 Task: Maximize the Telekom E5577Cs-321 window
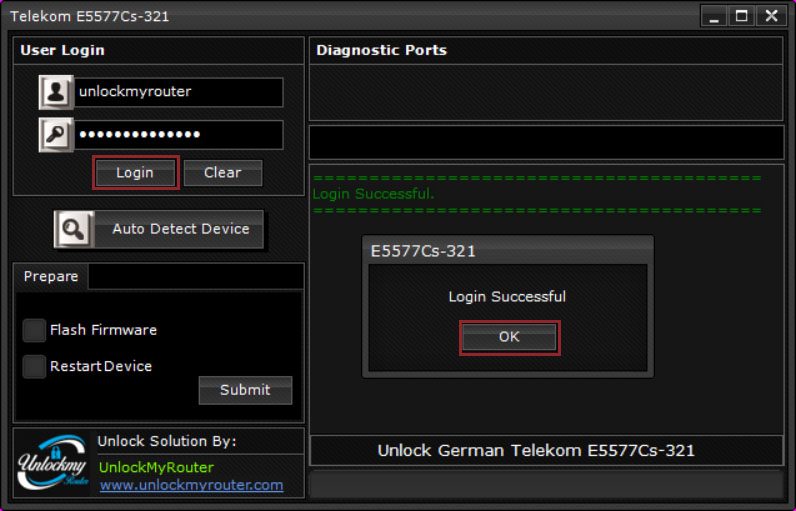[x=742, y=16]
